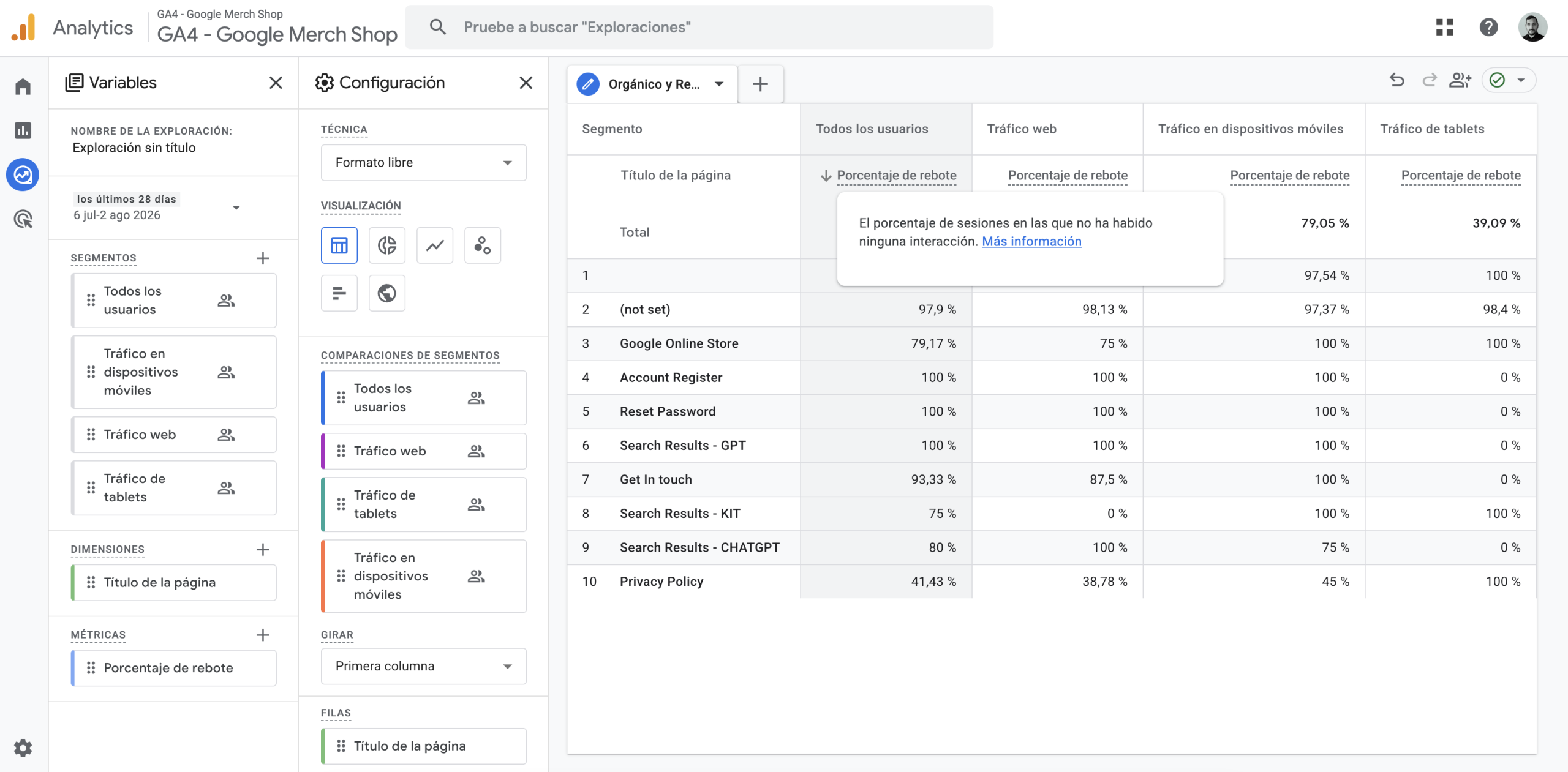Undo the last change
The height and width of the screenshot is (772, 1568).
click(1397, 80)
